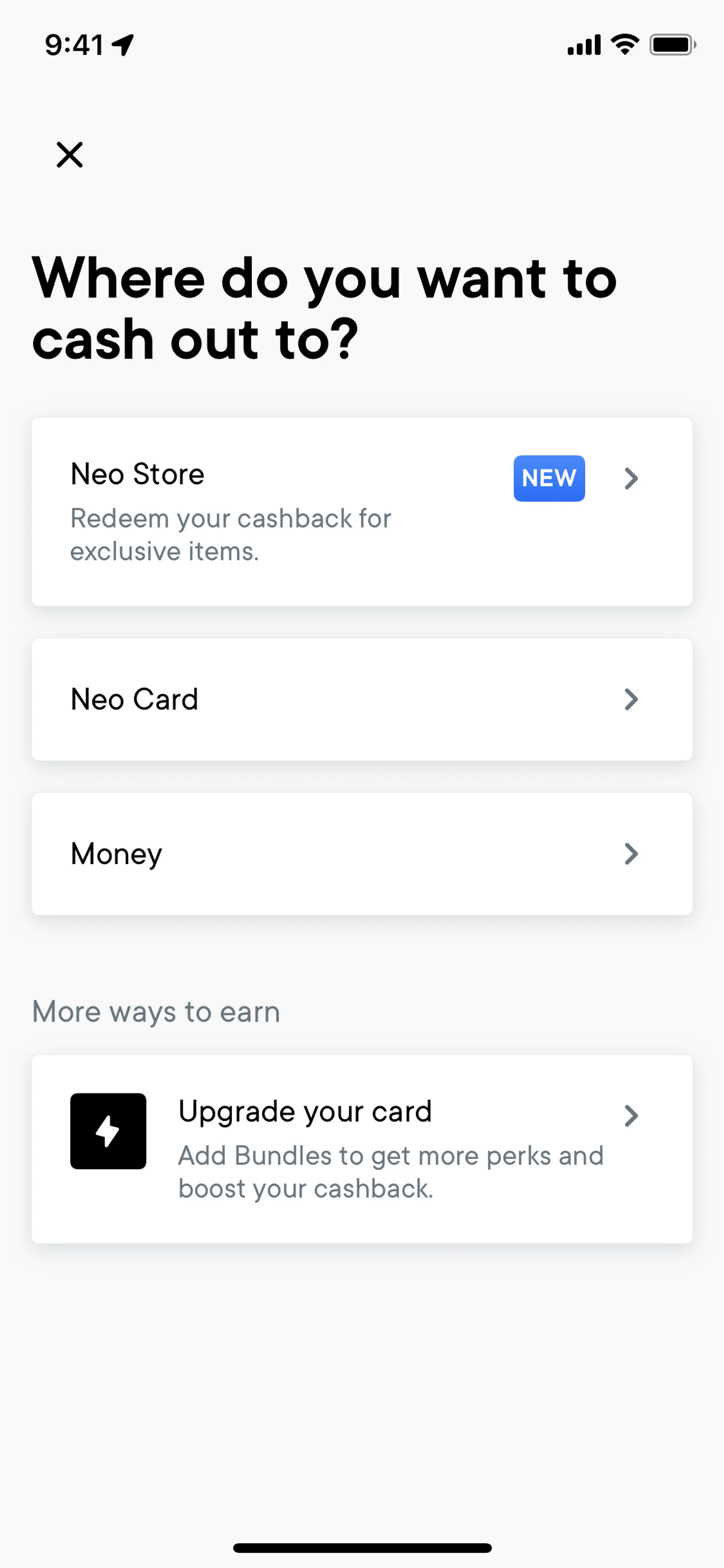Tap the location arrow in status bar
The image size is (724, 1568).
click(x=124, y=45)
